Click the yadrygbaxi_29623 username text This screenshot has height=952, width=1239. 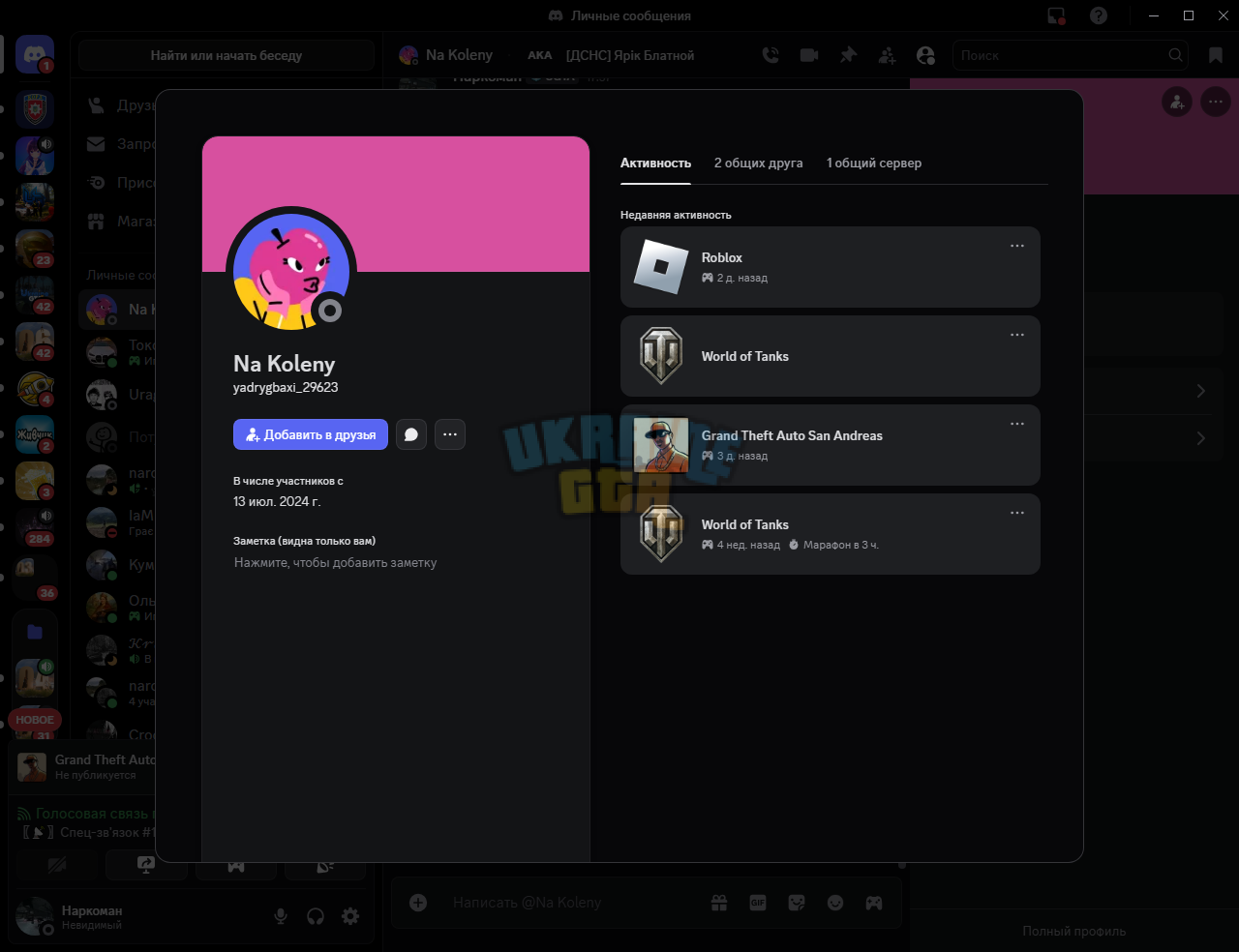286,387
